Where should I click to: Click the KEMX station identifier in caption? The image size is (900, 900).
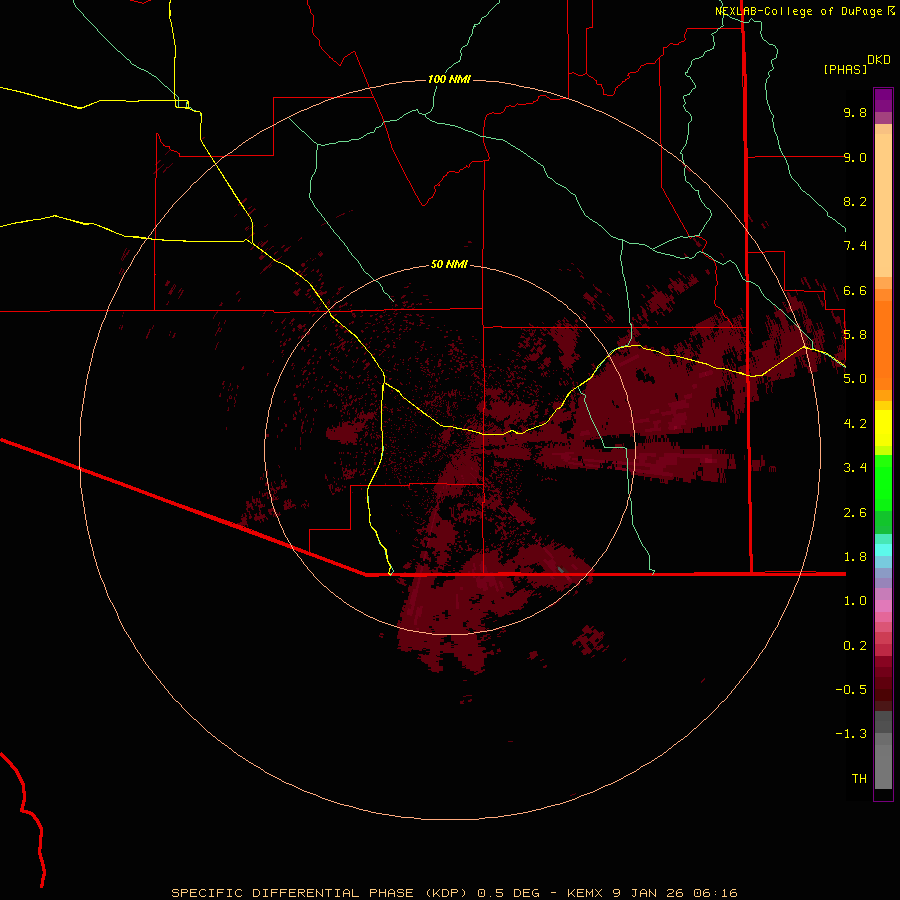[x=585, y=893]
